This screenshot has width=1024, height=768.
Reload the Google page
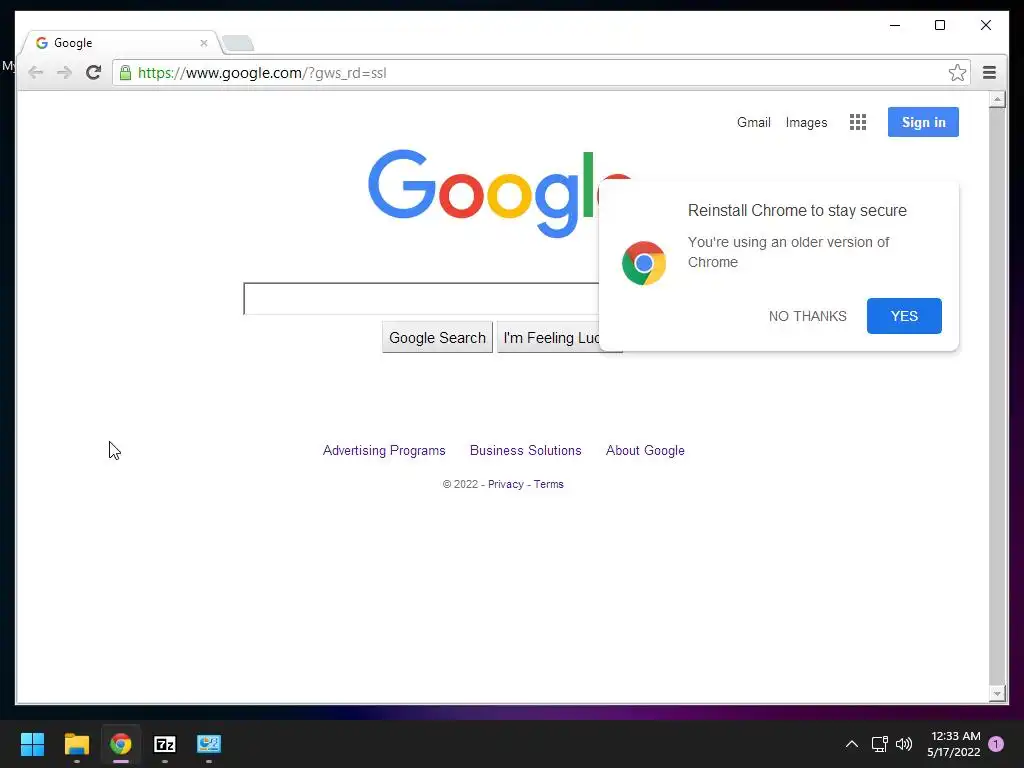pos(93,72)
